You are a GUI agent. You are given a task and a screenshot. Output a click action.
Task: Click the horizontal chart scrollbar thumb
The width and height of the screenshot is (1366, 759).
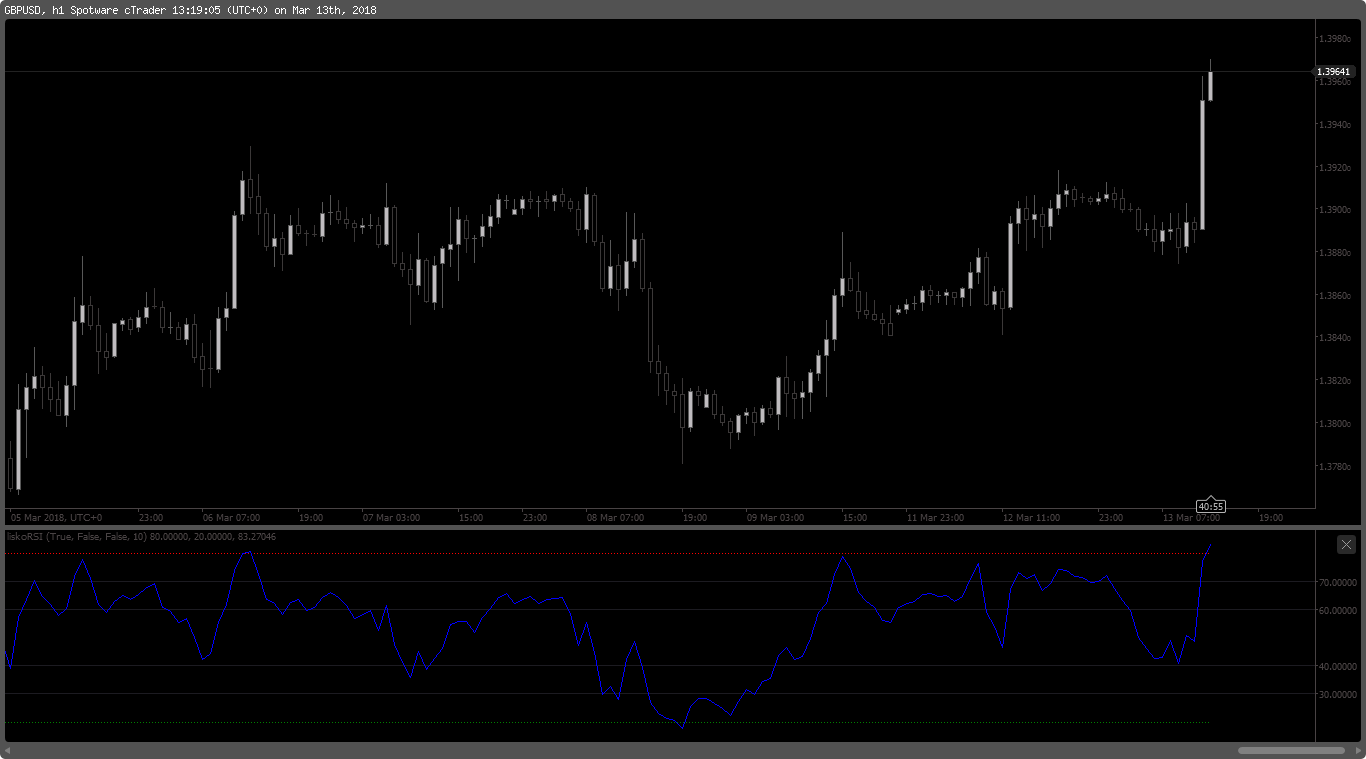(1291, 750)
